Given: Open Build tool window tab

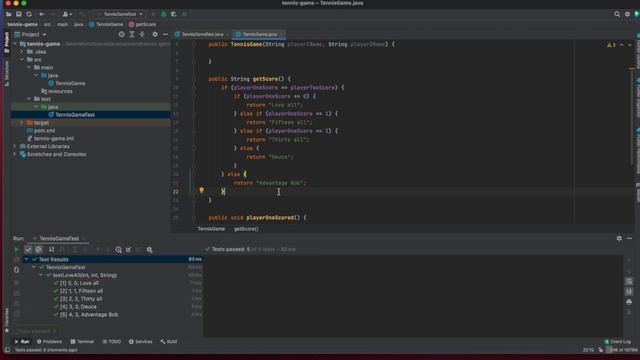Looking at the screenshot, I should tap(169, 342).
